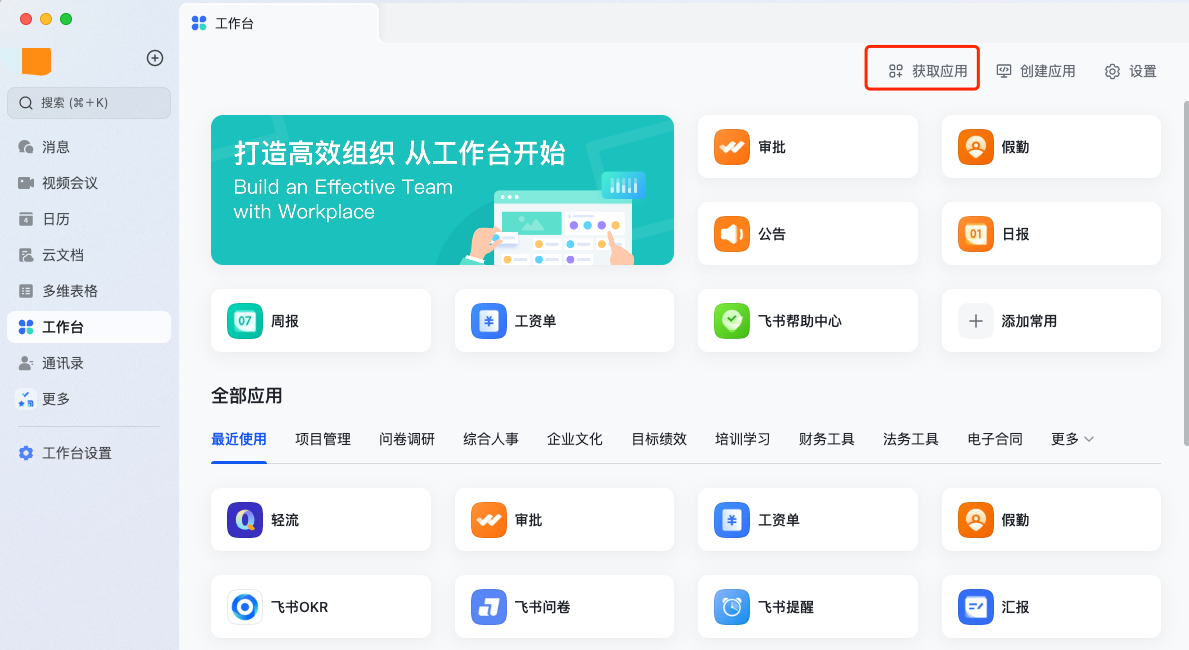Open 日报 daily report app

click(1051, 234)
